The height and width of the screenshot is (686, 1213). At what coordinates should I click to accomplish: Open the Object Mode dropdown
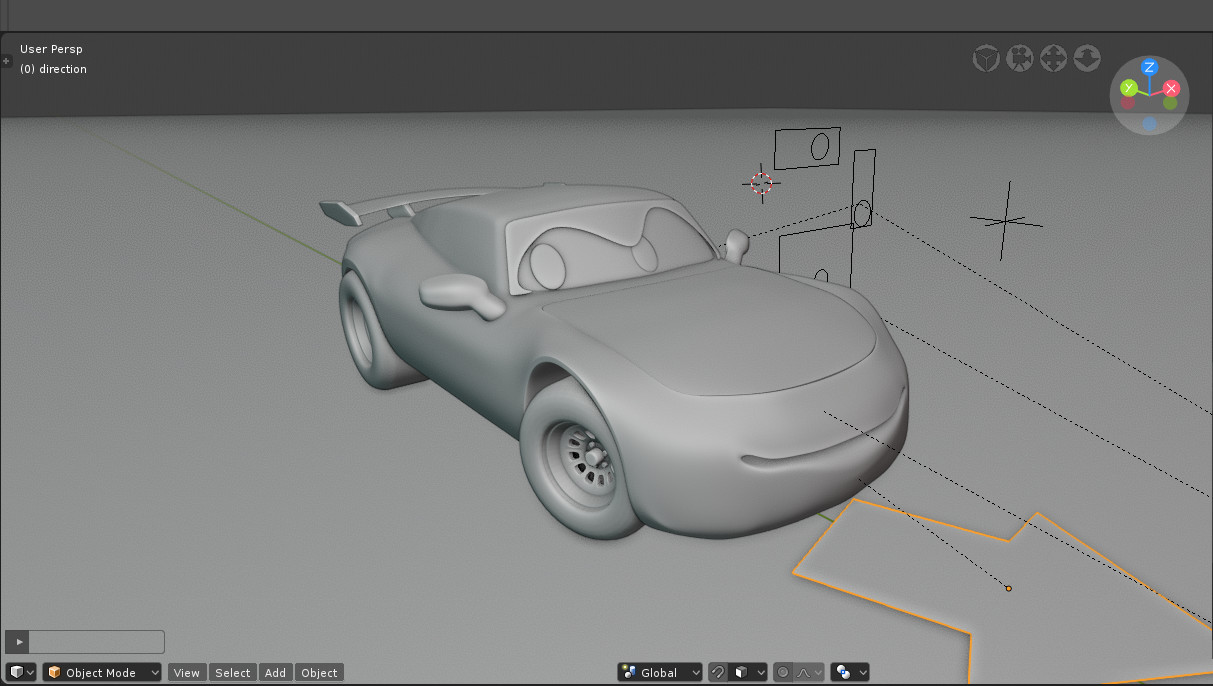point(102,673)
